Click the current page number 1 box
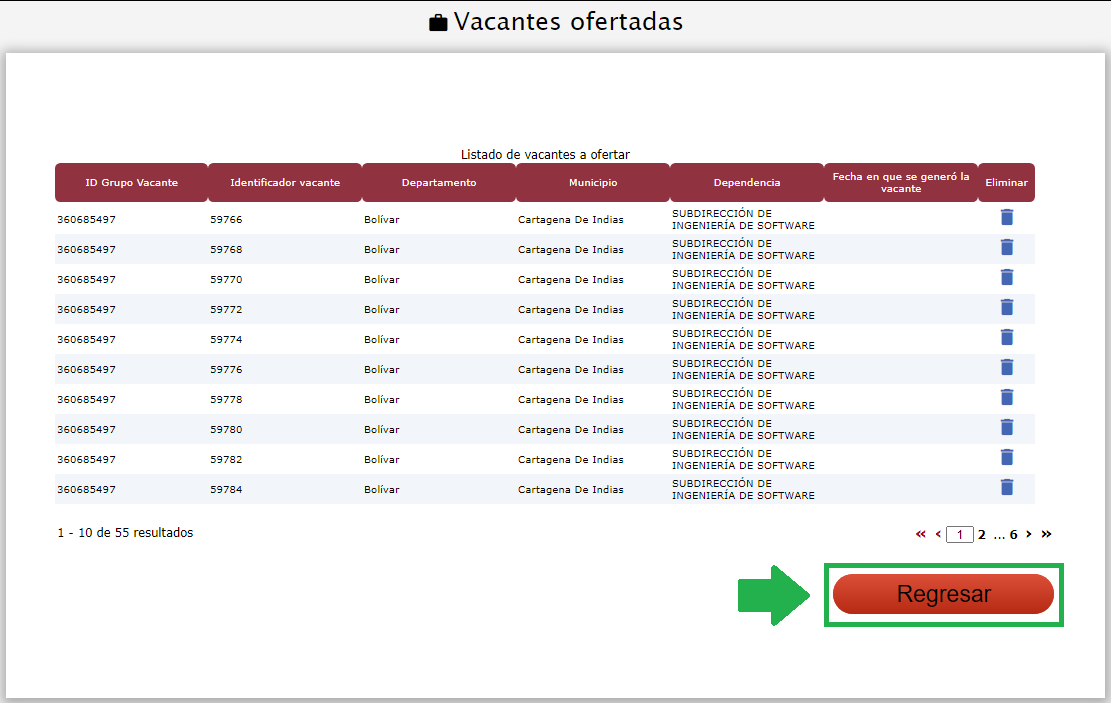 click(960, 535)
